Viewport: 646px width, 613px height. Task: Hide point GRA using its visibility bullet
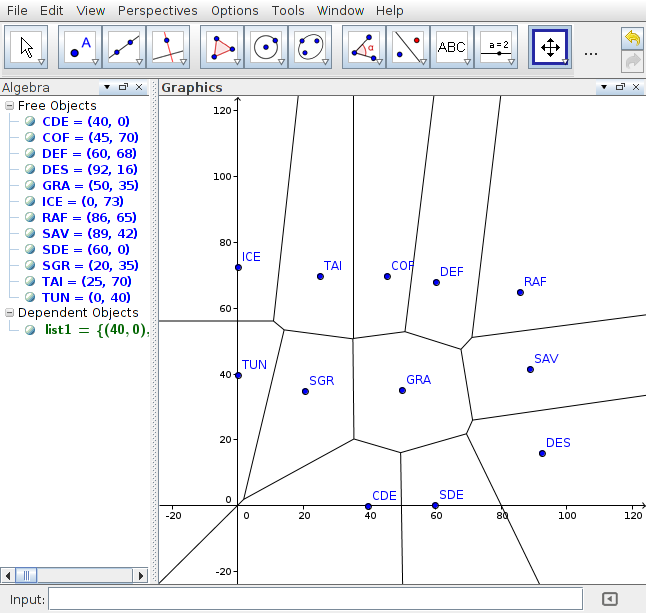tap(31, 186)
